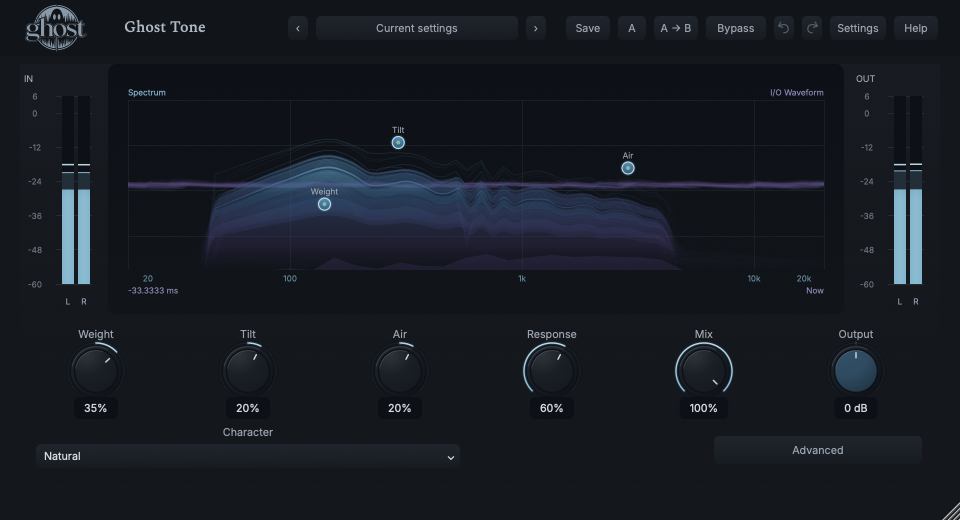Click the Response 60% value field

pos(551,408)
